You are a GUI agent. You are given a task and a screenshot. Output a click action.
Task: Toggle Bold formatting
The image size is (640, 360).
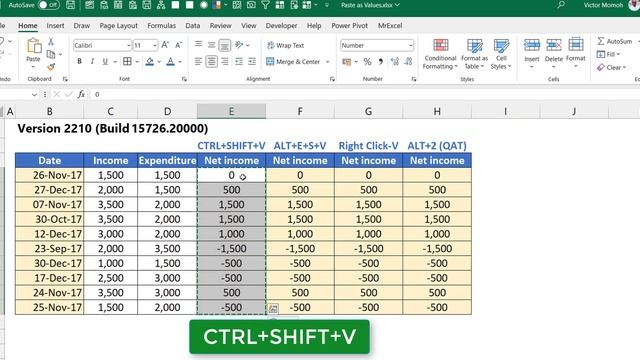79,62
